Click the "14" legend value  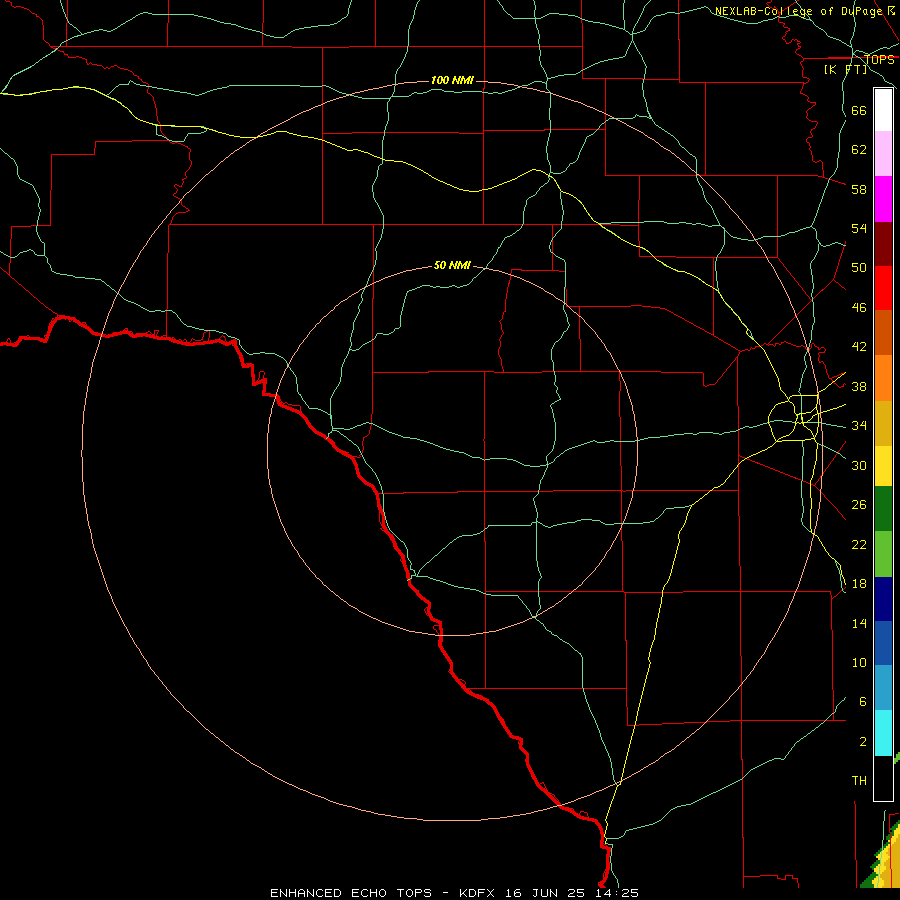coord(859,623)
